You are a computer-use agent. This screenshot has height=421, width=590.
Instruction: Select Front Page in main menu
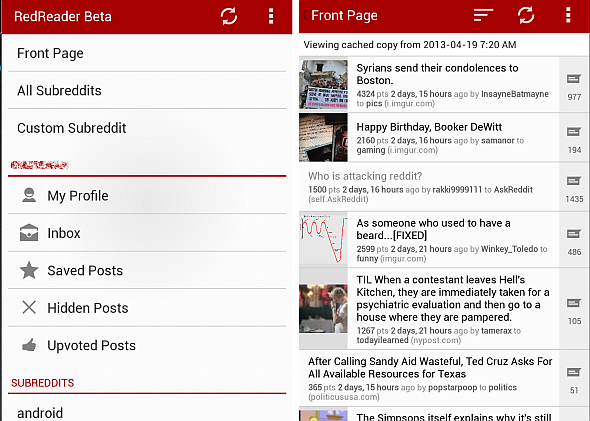(147, 53)
